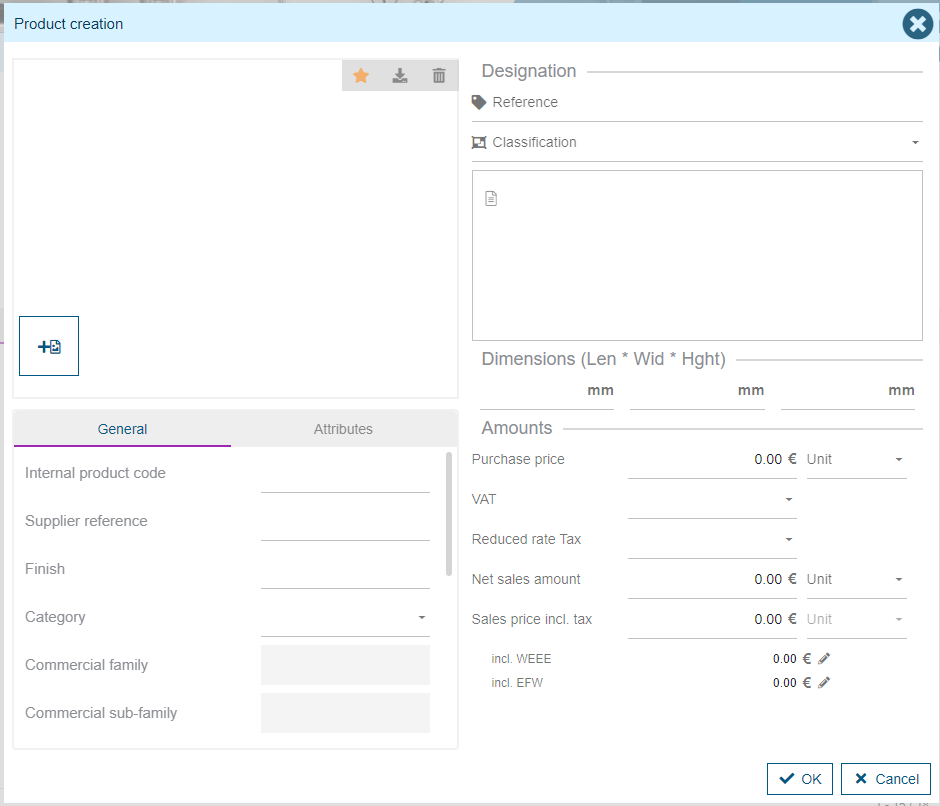Viewport: 940px width, 806px height.
Task: Open the Reduced rate Tax dropdown
Action: pyautogui.click(x=788, y=539)
